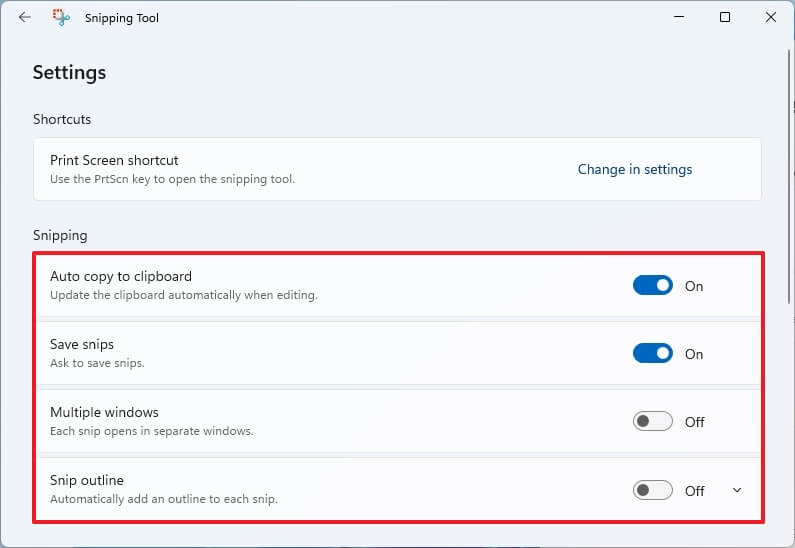Click the Snipping Tool scissors app icon

(61, 18)
